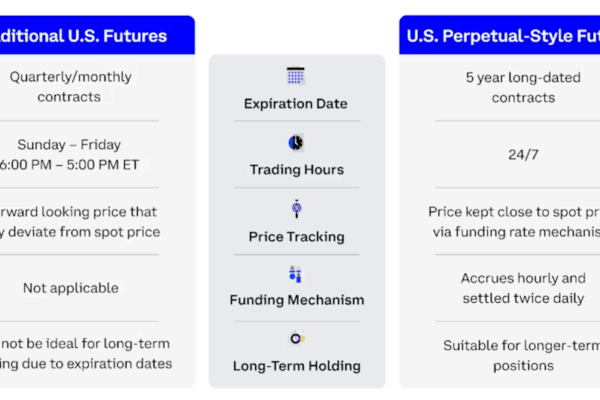This screenshot has width=600, height=400.
Task: Click Accrues hourly and settled twice daily
Action: click(523, 288)
